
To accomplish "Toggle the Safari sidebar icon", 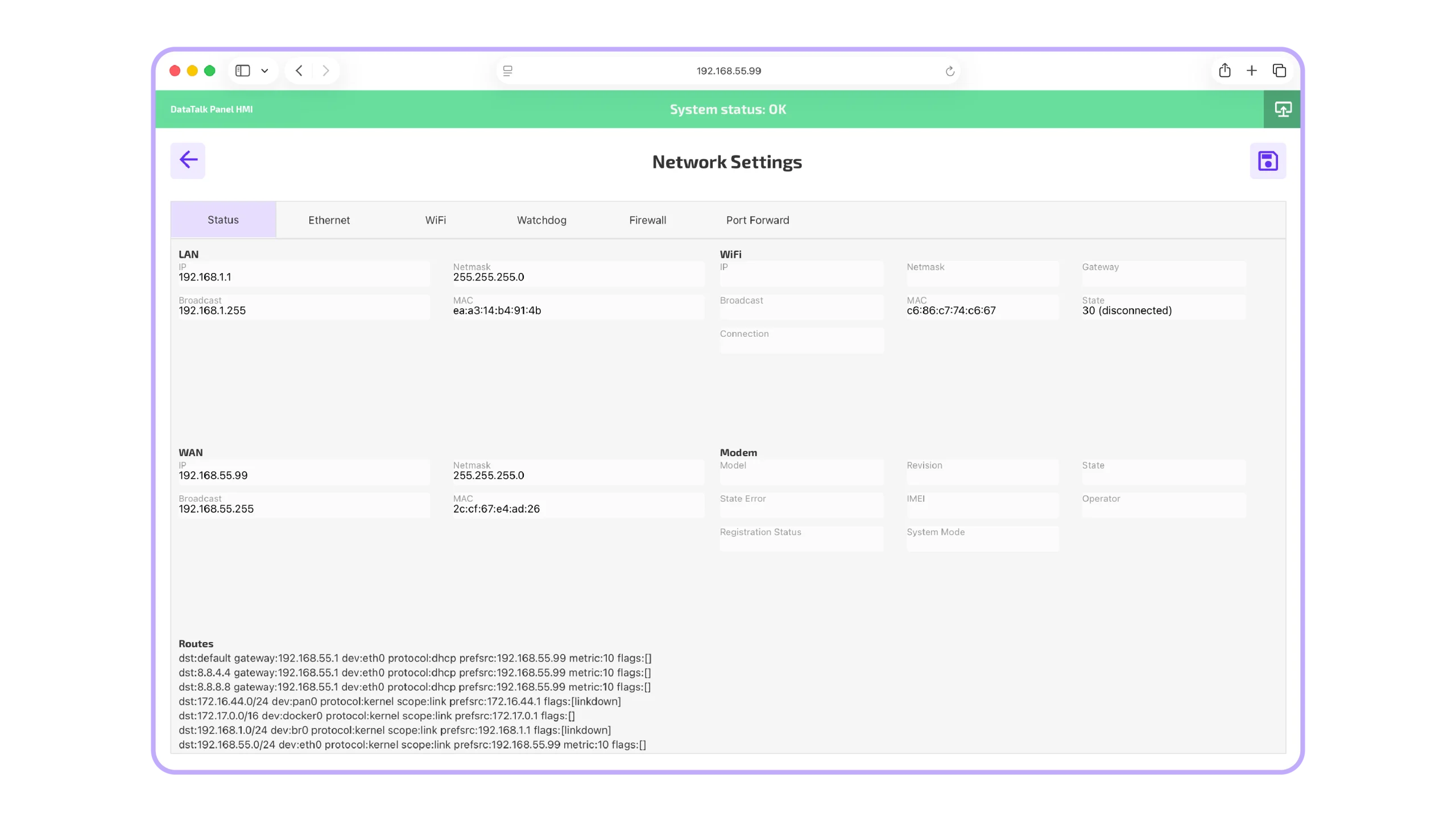I will [243, 71].
